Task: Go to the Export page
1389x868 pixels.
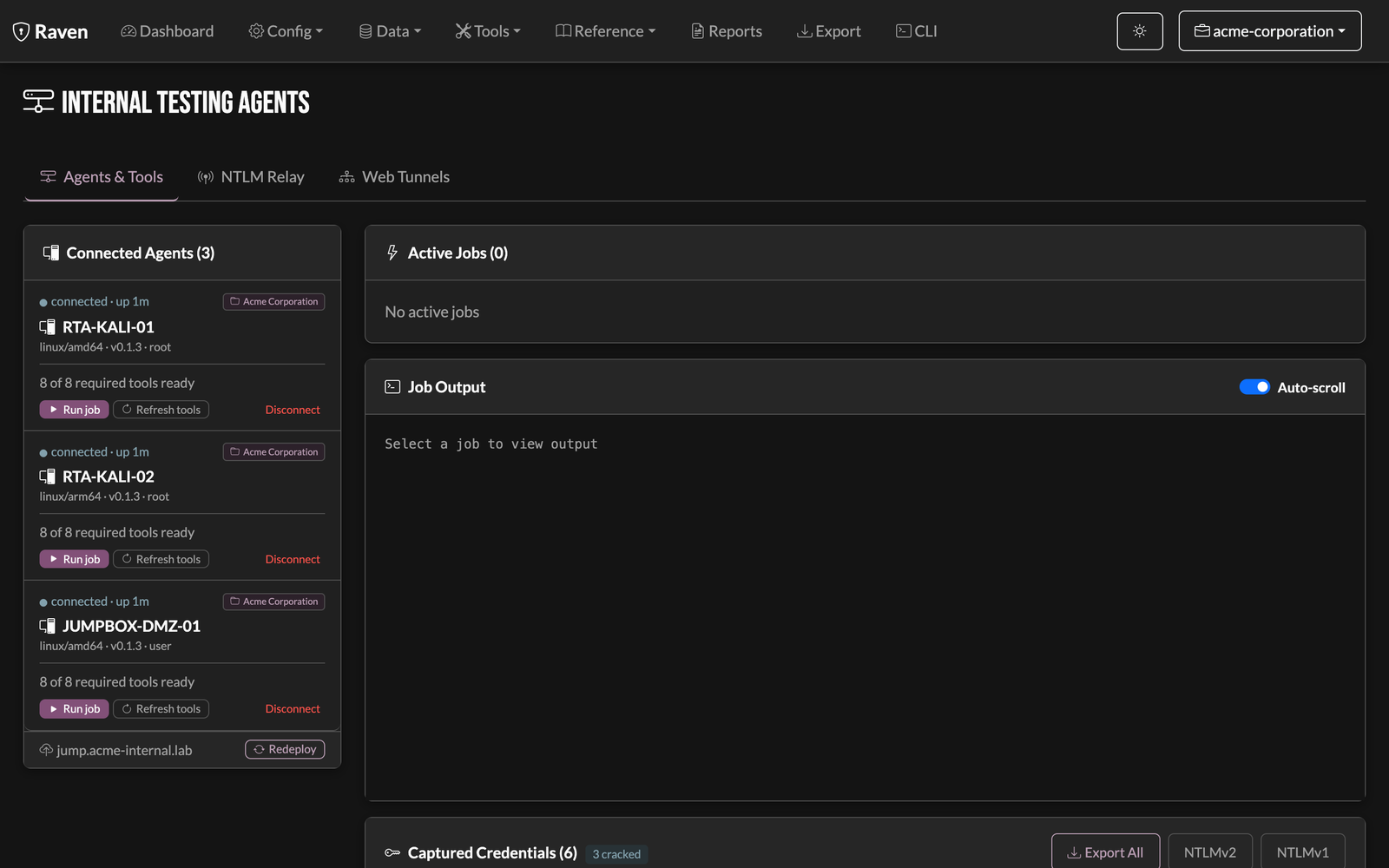Action: point(829,31)
